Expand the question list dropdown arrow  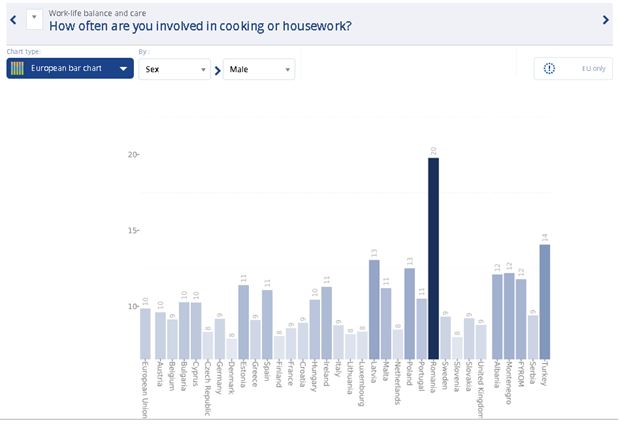click(34, 18)
